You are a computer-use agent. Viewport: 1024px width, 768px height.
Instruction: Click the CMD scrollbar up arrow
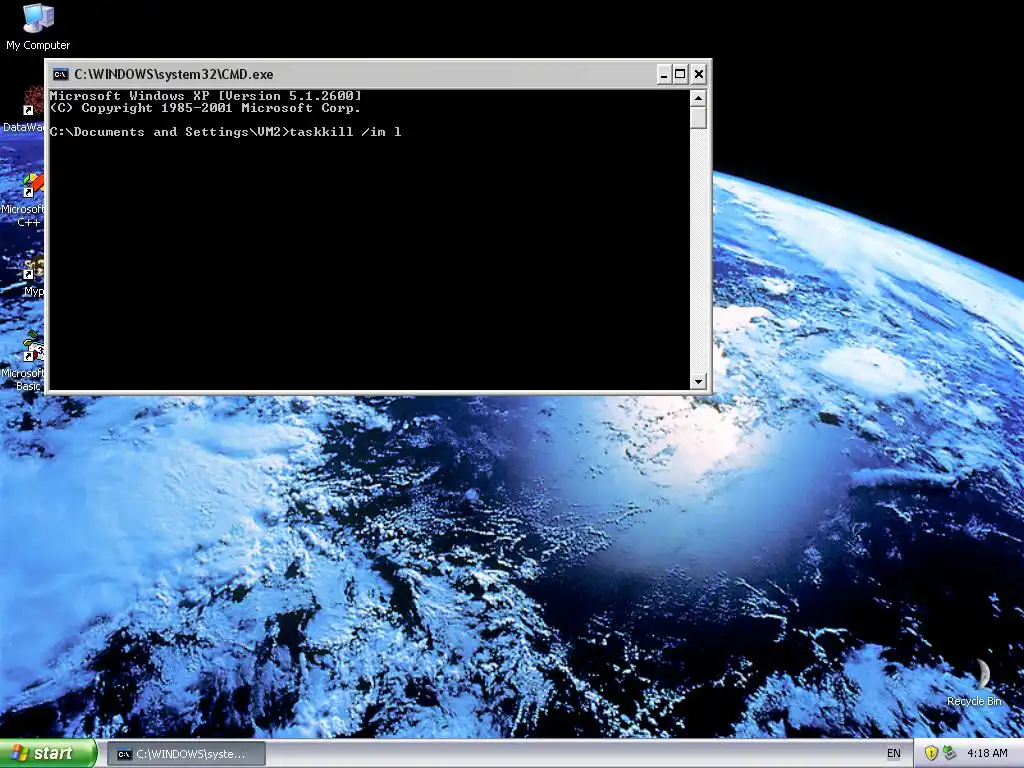tap(698, 99)
